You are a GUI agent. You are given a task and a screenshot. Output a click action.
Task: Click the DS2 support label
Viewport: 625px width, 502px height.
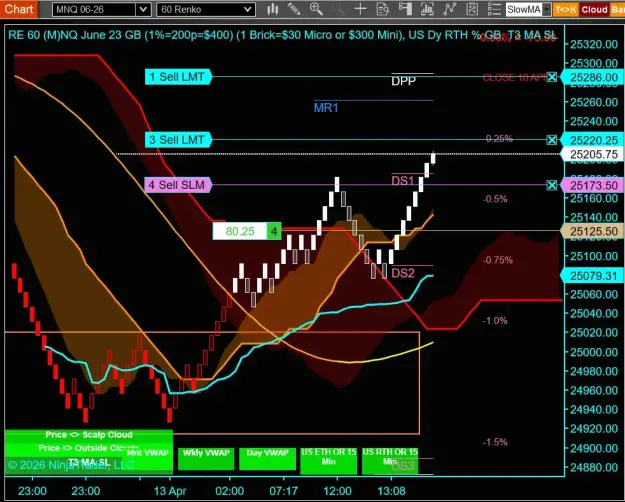coord(403,273)
